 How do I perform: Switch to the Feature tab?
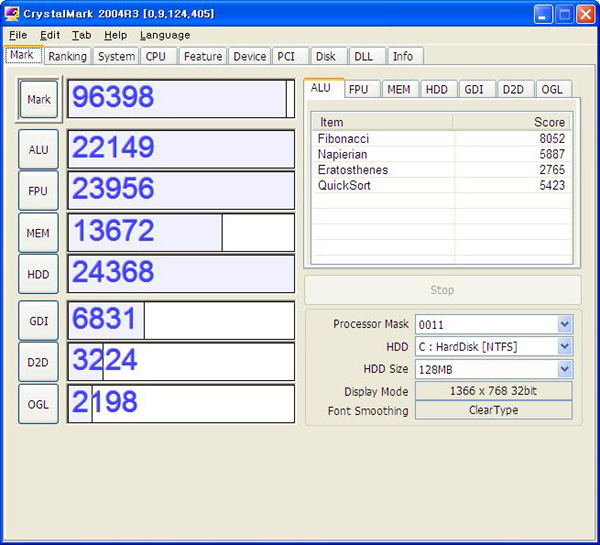click(203, 56)
